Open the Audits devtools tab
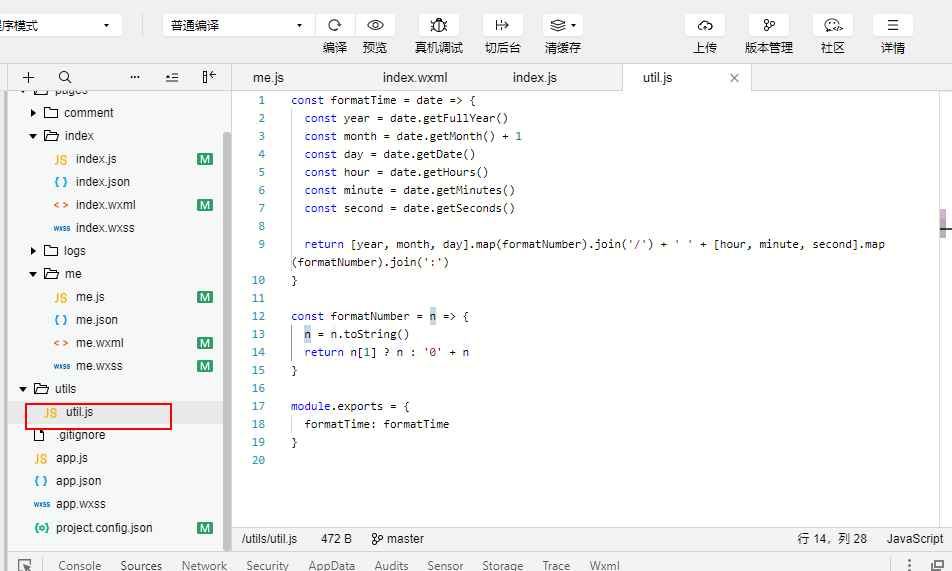952x571 pixels. (x=391, y=565)
